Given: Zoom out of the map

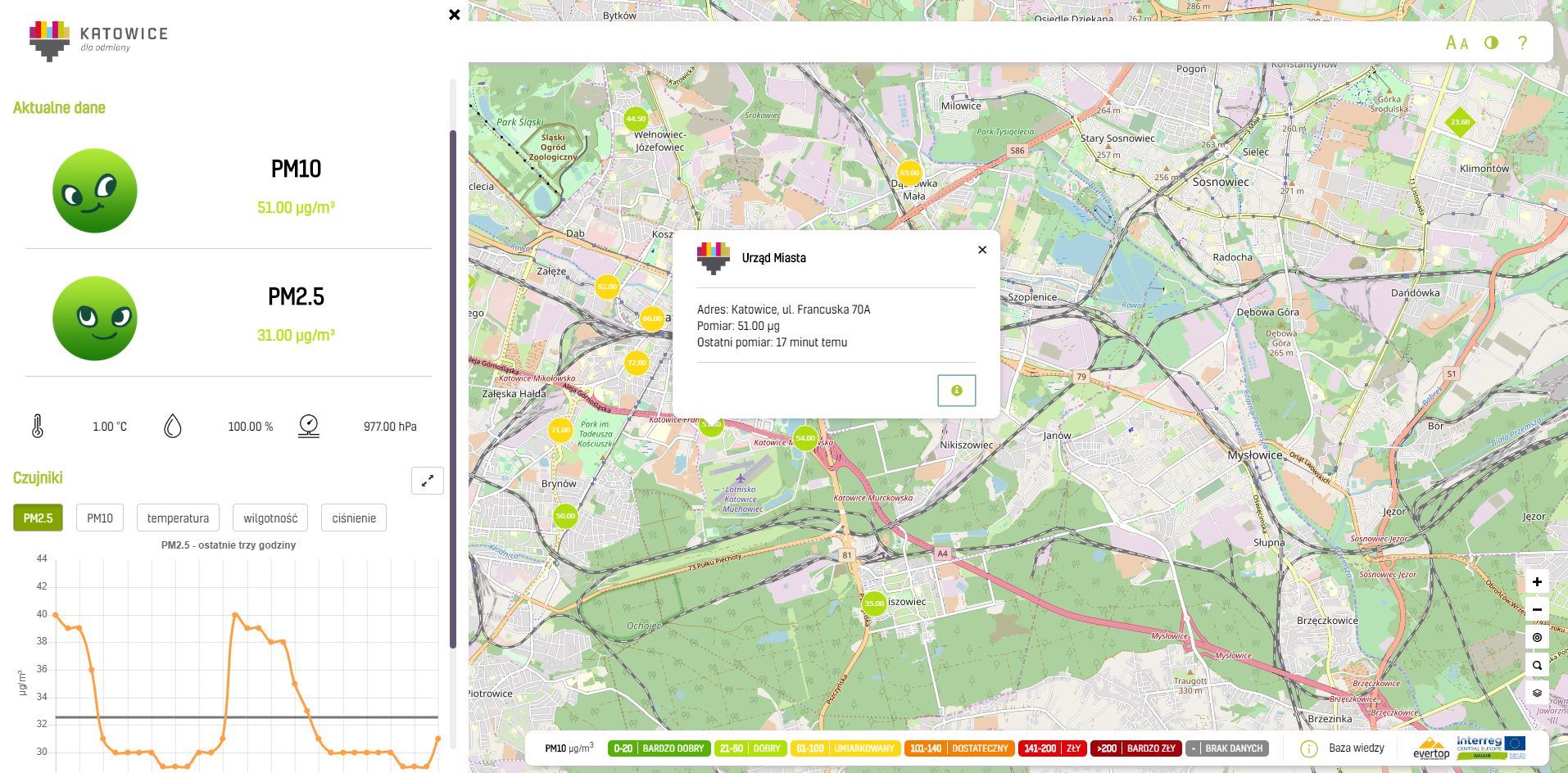Looking at the screenshot, I should [x=1537, y=610].
